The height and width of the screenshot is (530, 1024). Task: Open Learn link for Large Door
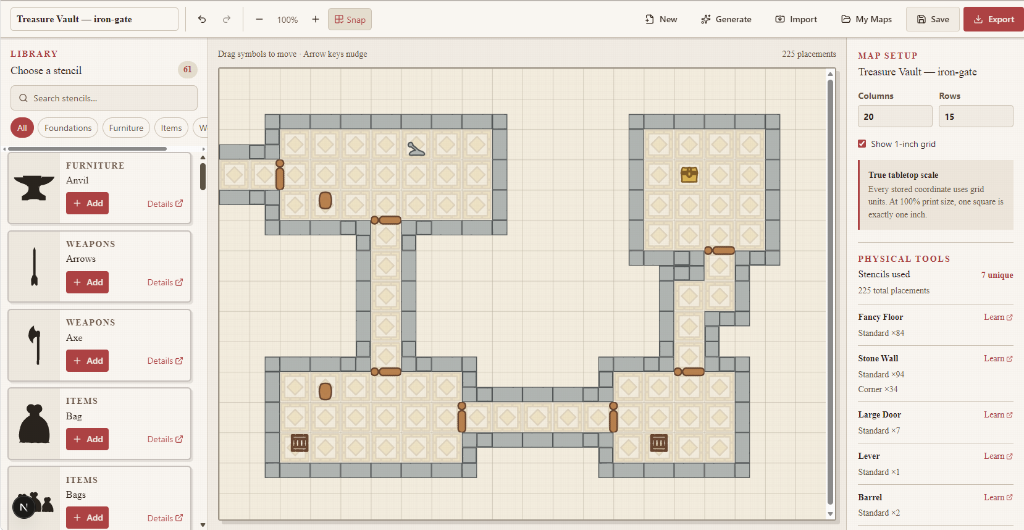[x=998, y=414]
